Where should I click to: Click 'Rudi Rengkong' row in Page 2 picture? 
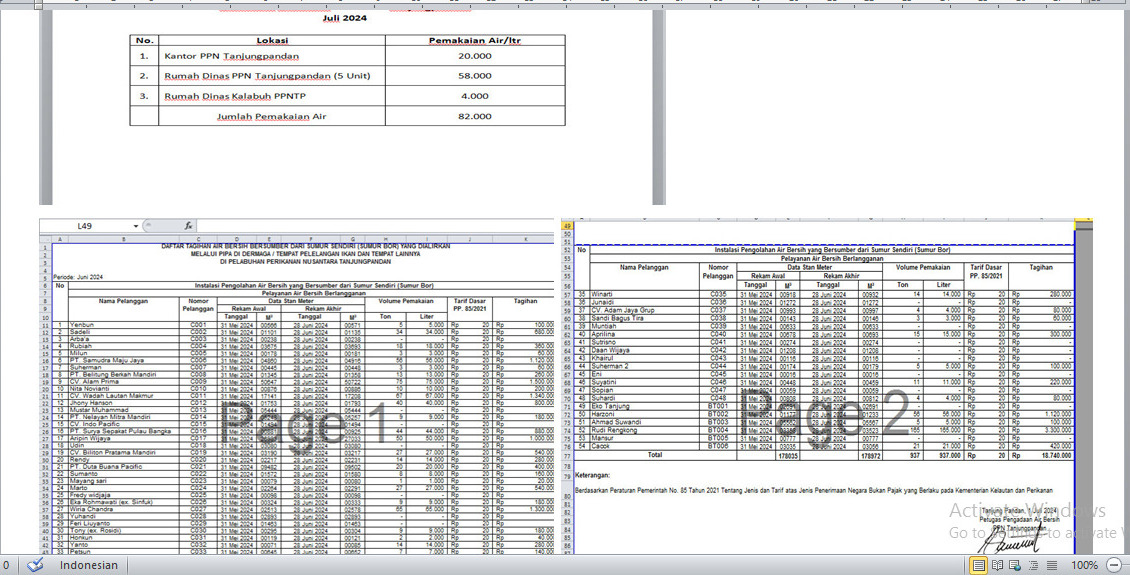[x=613, y=430]
